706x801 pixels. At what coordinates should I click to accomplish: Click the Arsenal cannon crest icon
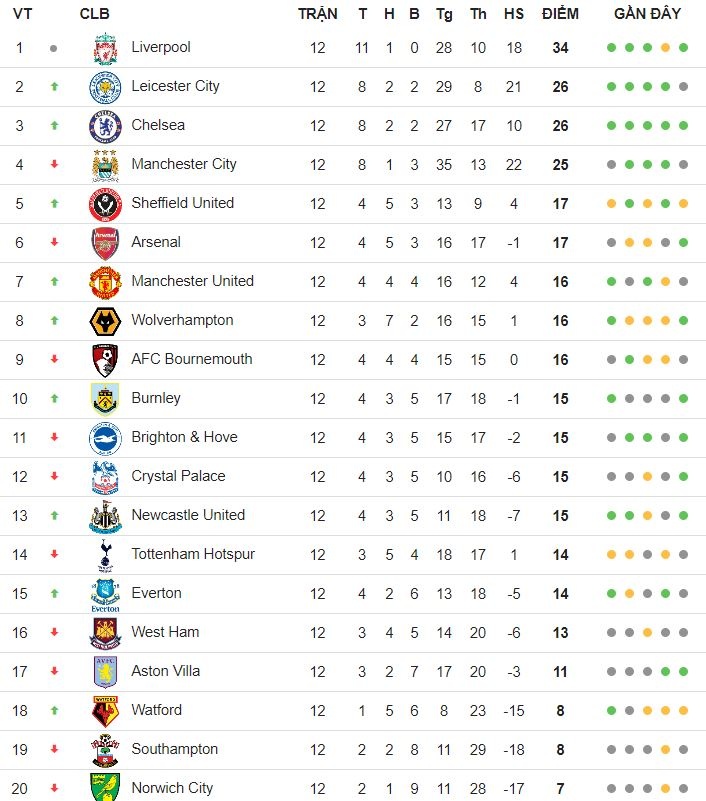(105, 243)
